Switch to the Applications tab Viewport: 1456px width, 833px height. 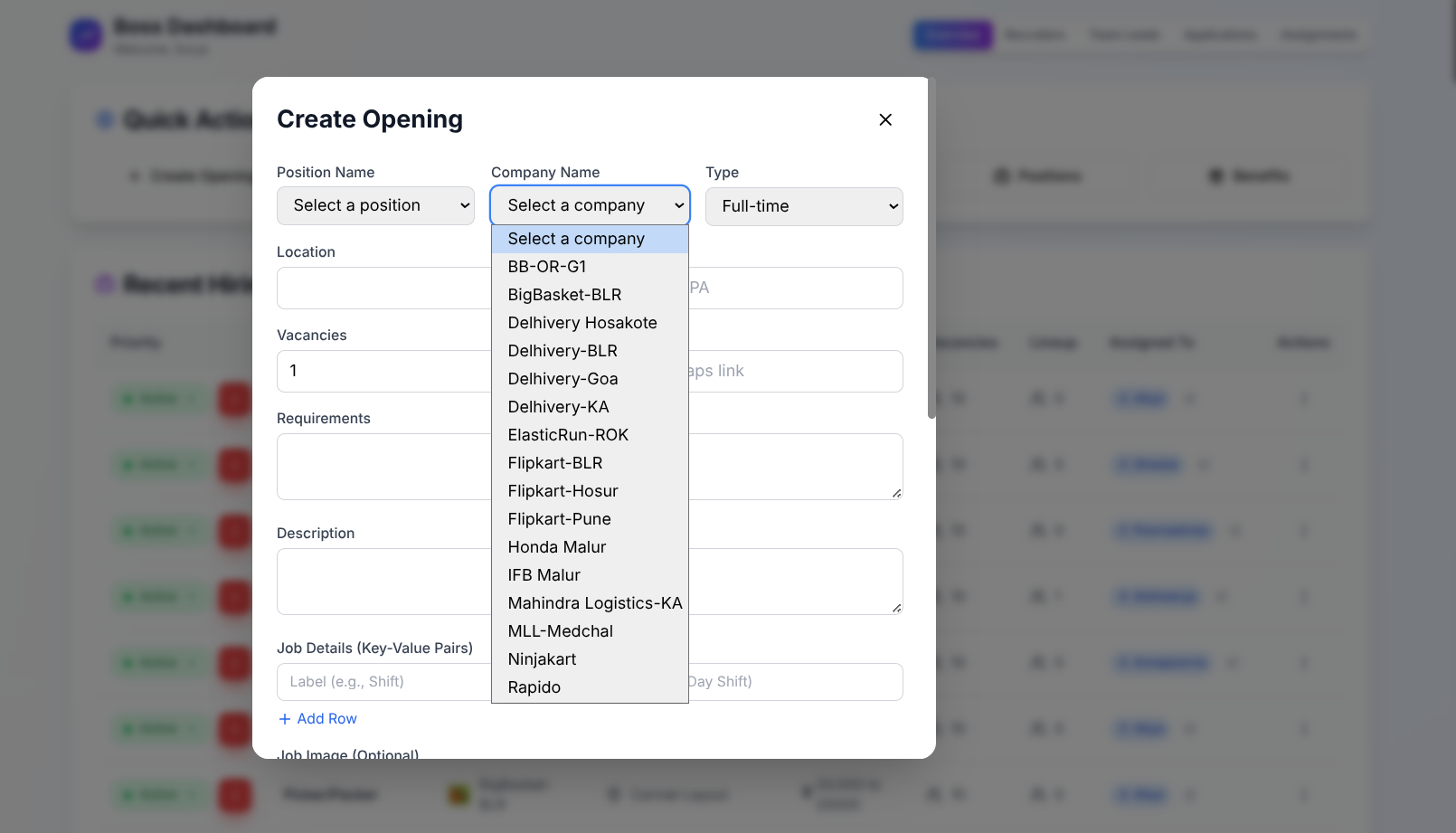[1219, 34]
